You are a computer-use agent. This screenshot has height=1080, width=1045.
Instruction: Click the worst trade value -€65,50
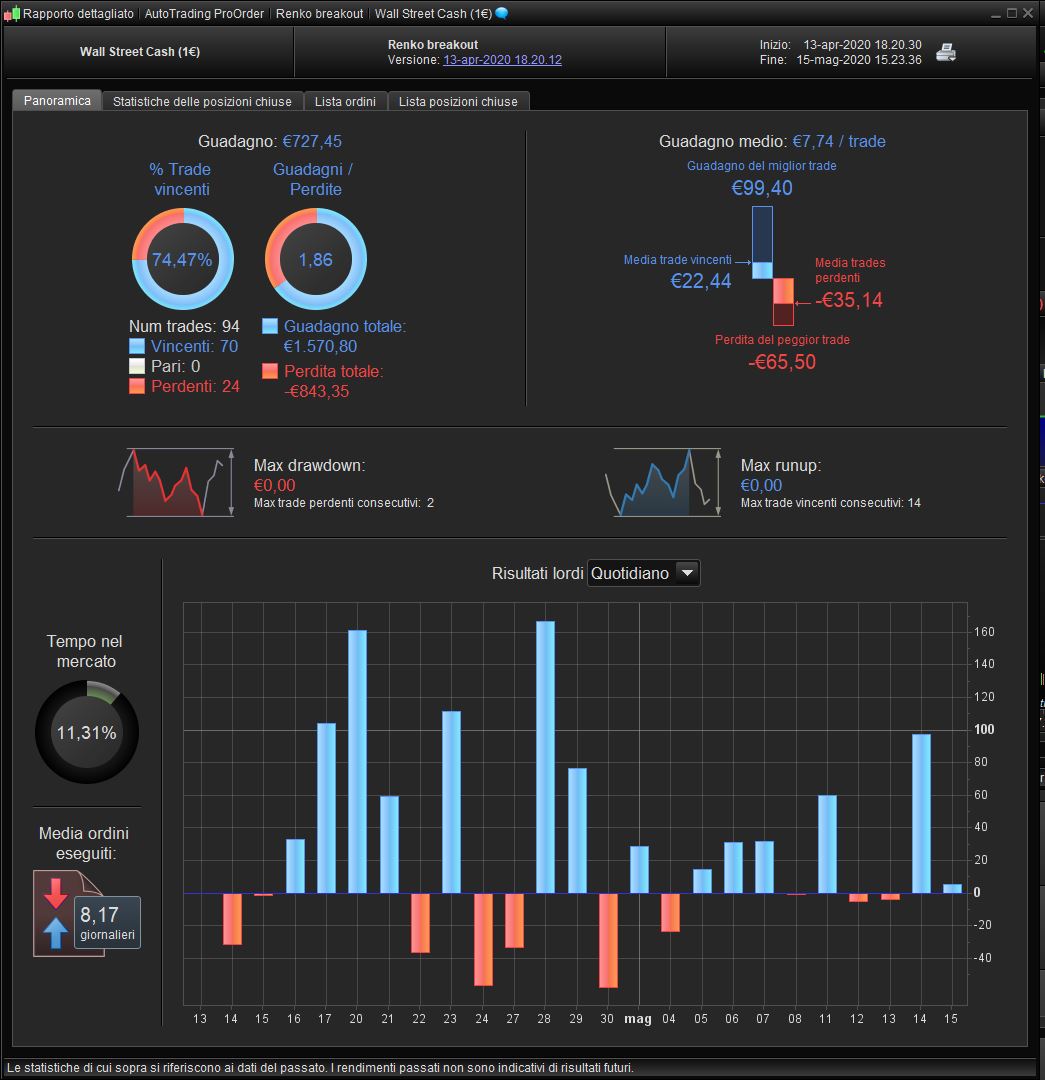tap(782, 362)
